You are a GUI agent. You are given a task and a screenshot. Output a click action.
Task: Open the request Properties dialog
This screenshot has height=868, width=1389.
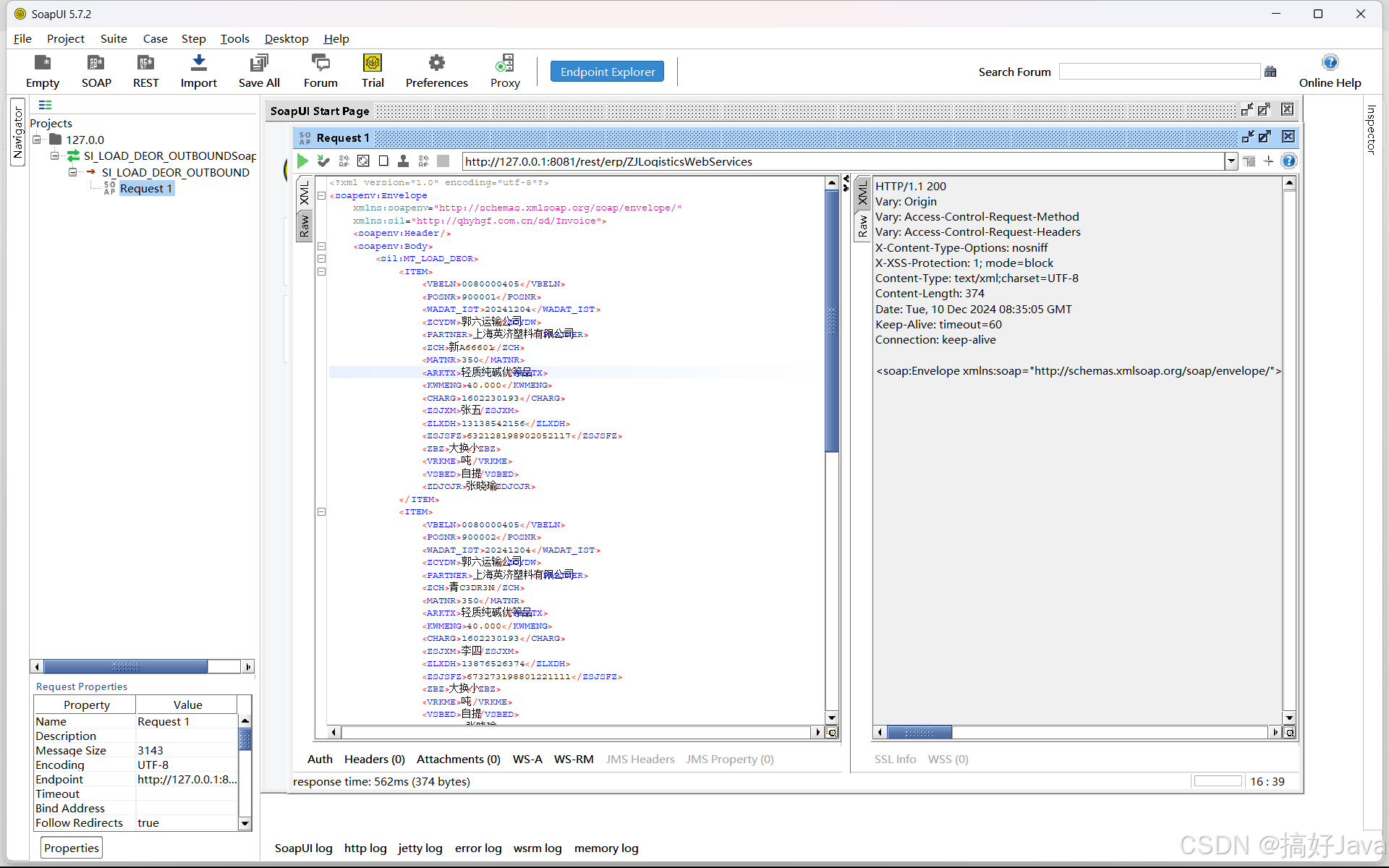click(71, 847)
